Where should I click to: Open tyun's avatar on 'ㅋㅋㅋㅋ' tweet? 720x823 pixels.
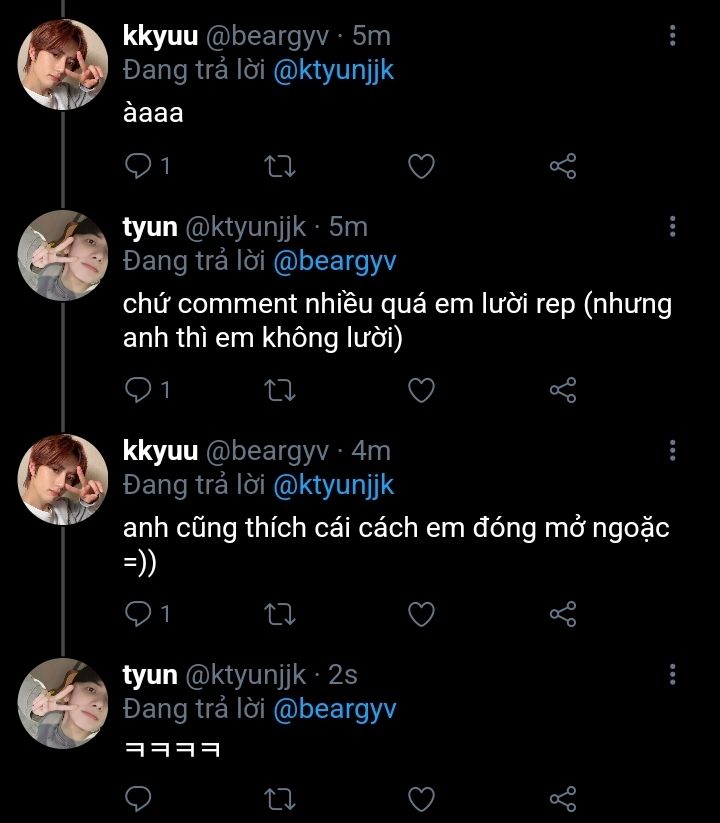click(x=62, y=702)
